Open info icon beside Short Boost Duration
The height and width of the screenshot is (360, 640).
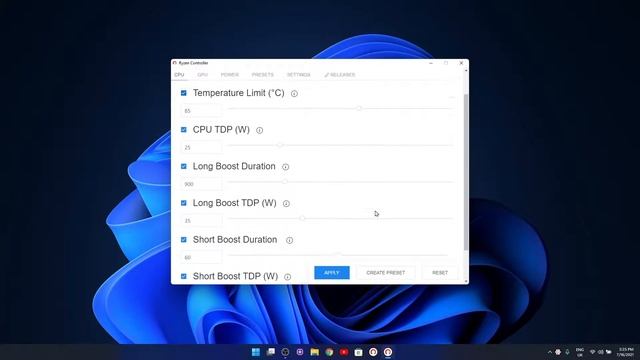[x=289, y=240]
